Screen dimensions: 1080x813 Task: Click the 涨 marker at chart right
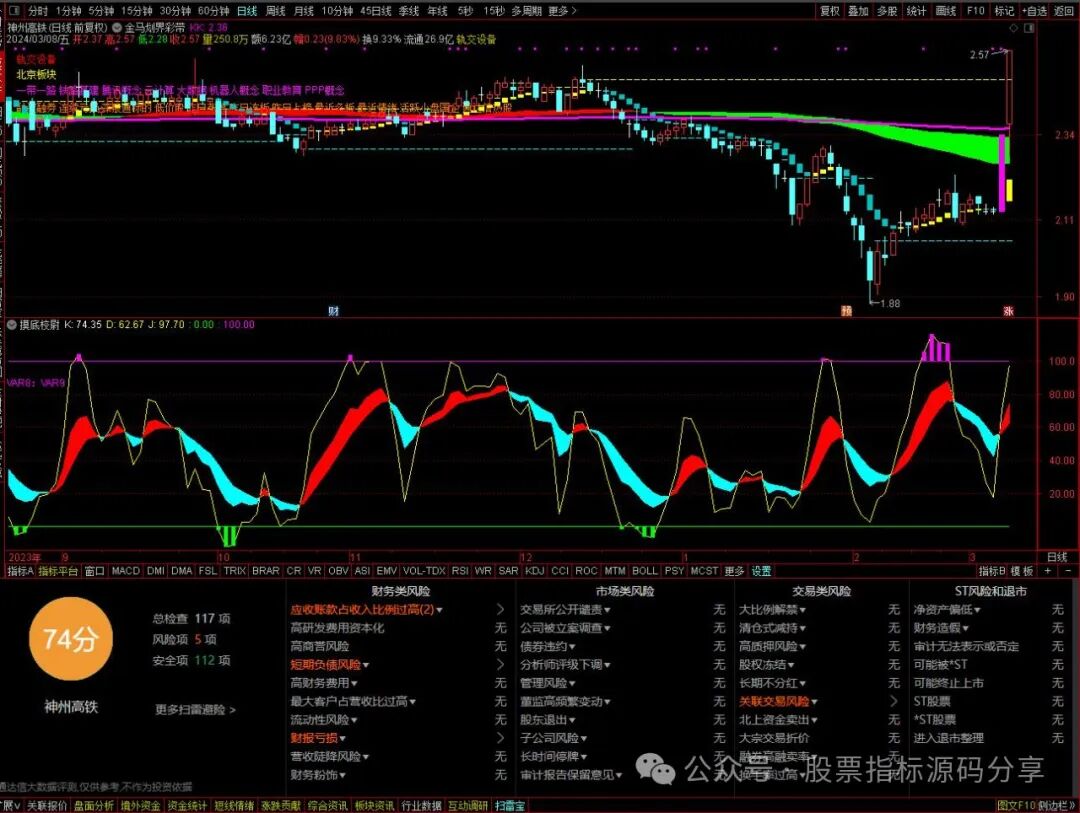tap(1008, 311)
